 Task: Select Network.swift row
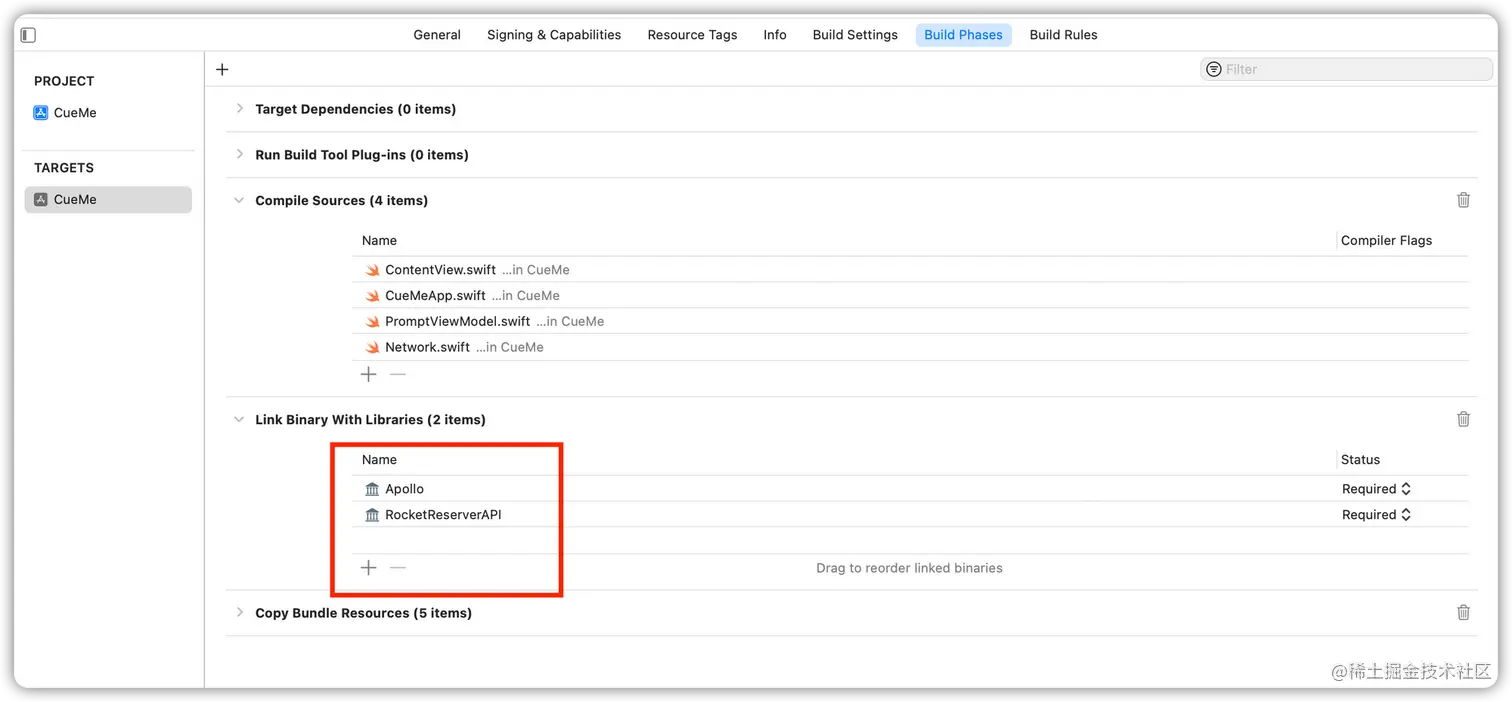(x=912, y=348)
